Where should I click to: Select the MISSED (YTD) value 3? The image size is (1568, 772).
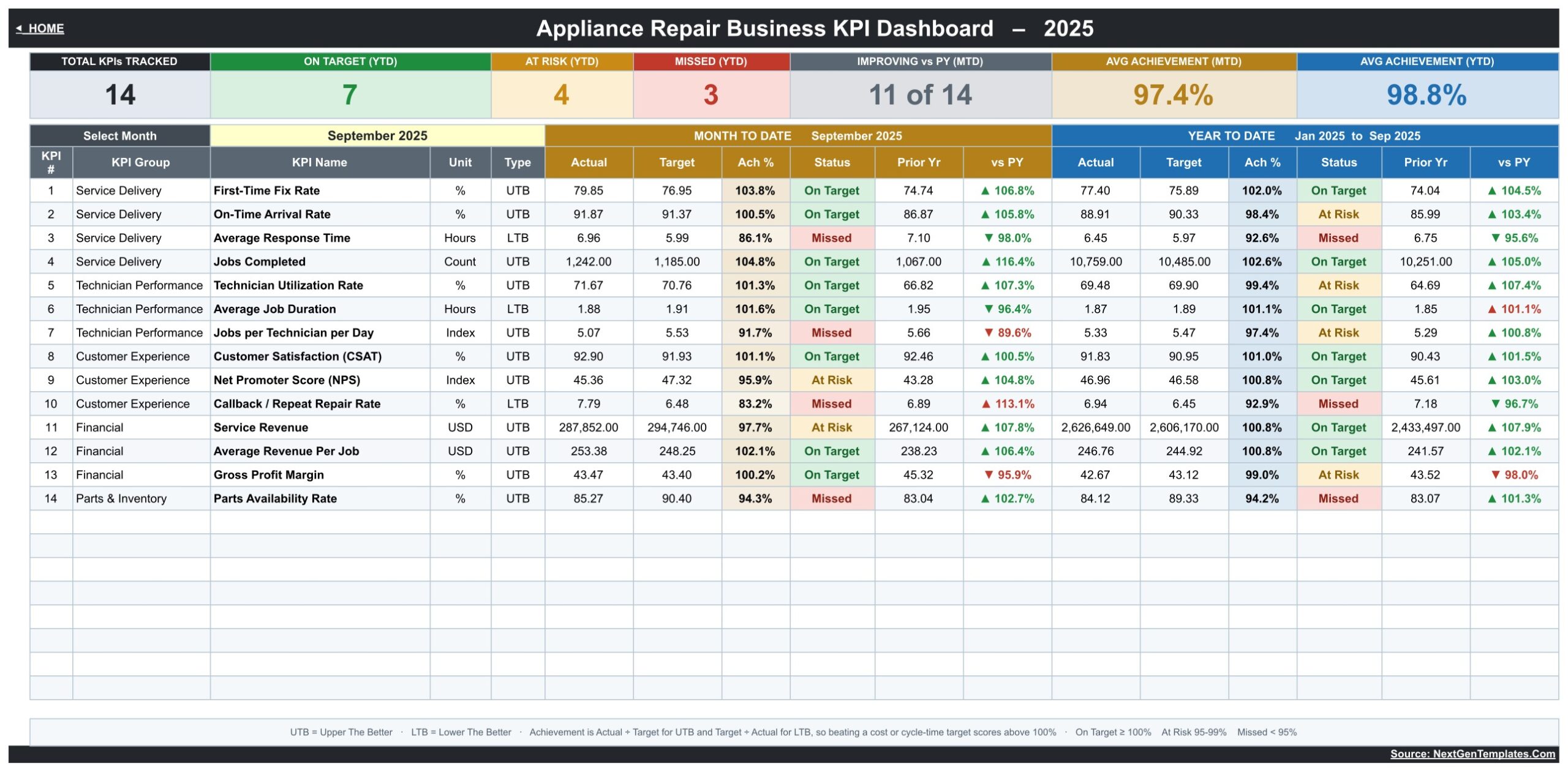click(711, 94)
